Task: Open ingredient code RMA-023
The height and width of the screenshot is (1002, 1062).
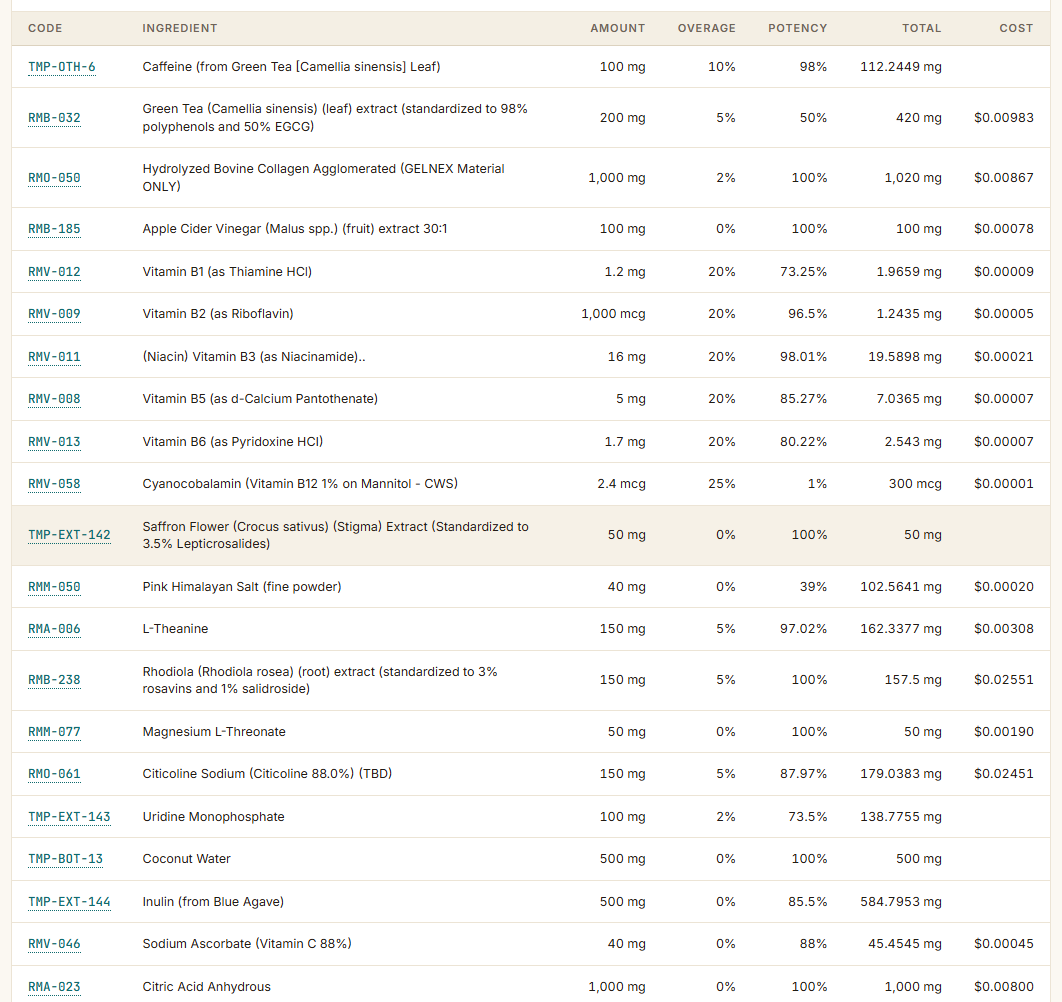Action: (x=54, y=986)
